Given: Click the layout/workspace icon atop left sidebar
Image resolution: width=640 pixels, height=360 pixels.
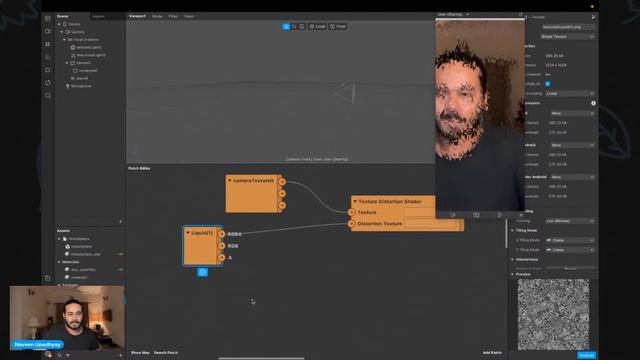Looking at the screenshot, I should pos(48,18).
